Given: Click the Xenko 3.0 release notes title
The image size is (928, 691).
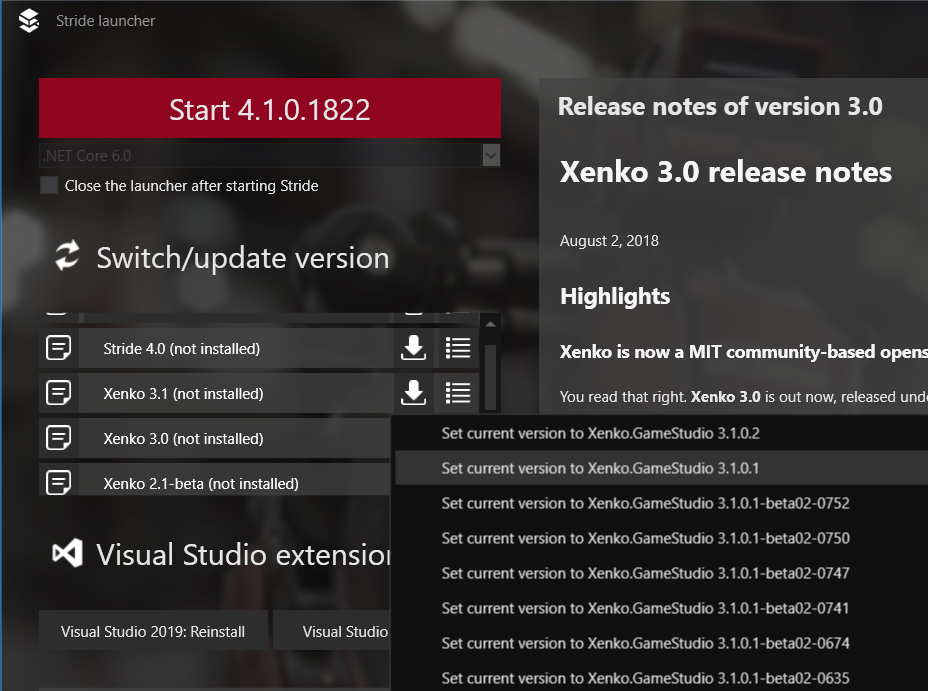Looking at the screenshot, I should point(726,172).
